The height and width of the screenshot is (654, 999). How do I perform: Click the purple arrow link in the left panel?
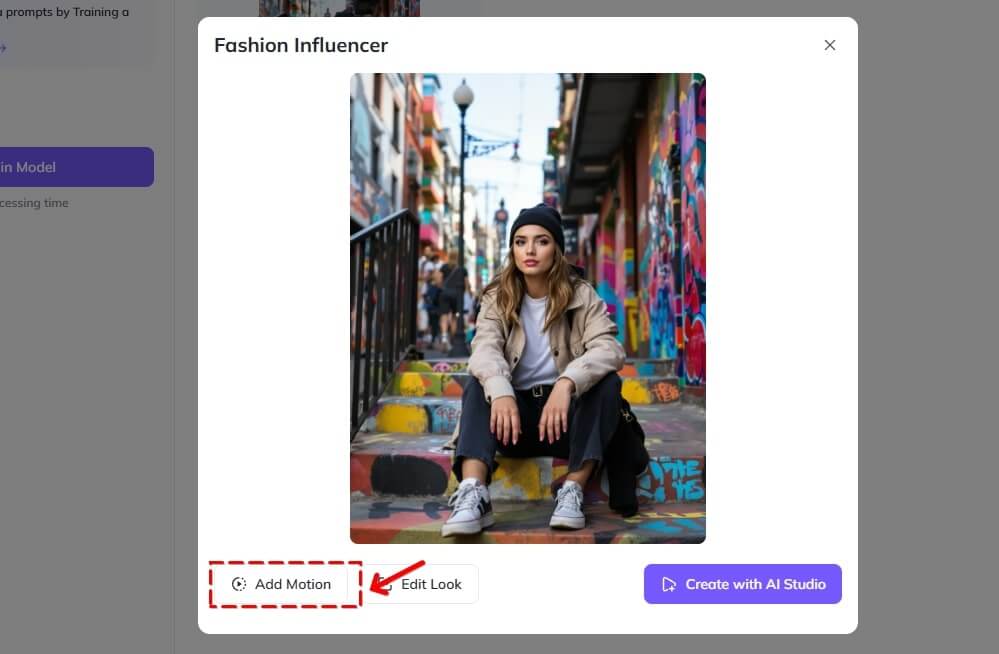[3, 47]
